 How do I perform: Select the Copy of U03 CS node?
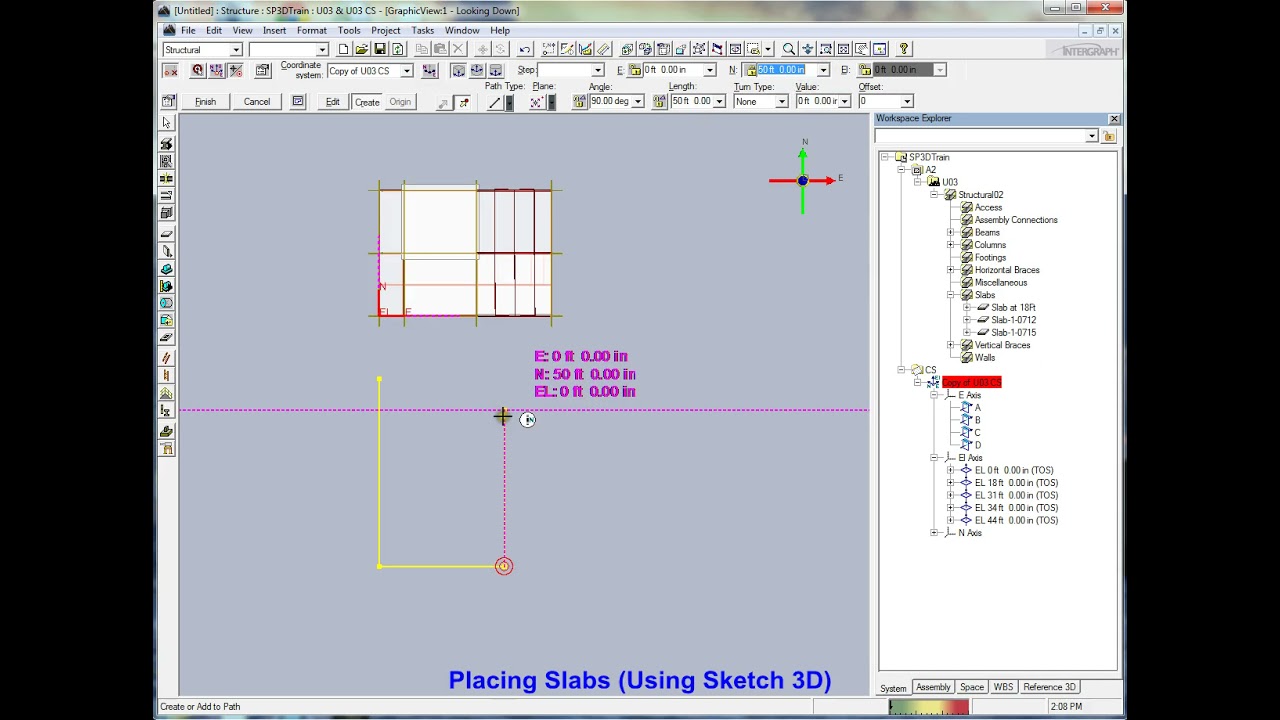click(971, 383)
